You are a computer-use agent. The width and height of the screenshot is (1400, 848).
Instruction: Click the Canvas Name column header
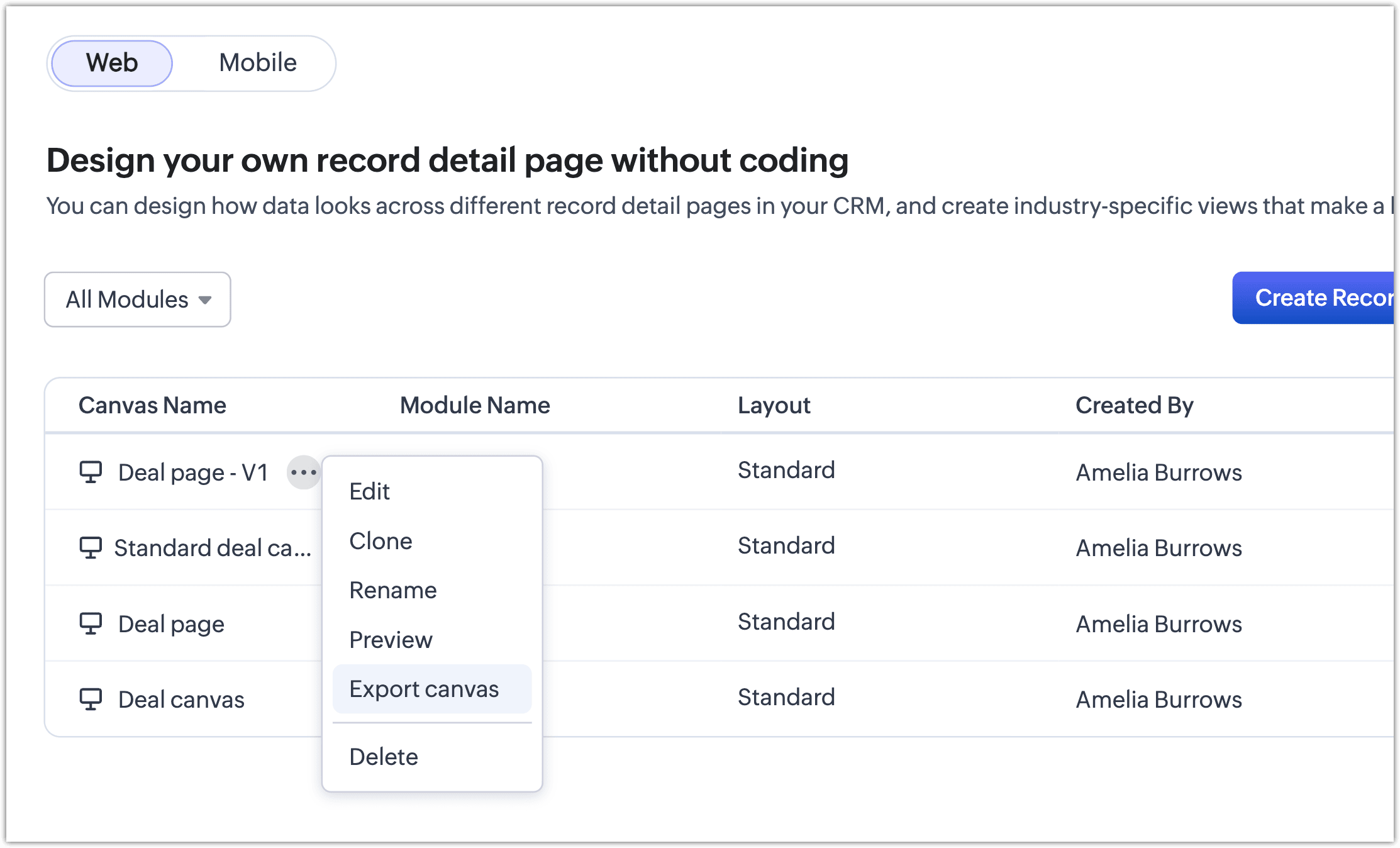(x=152, y=405)
